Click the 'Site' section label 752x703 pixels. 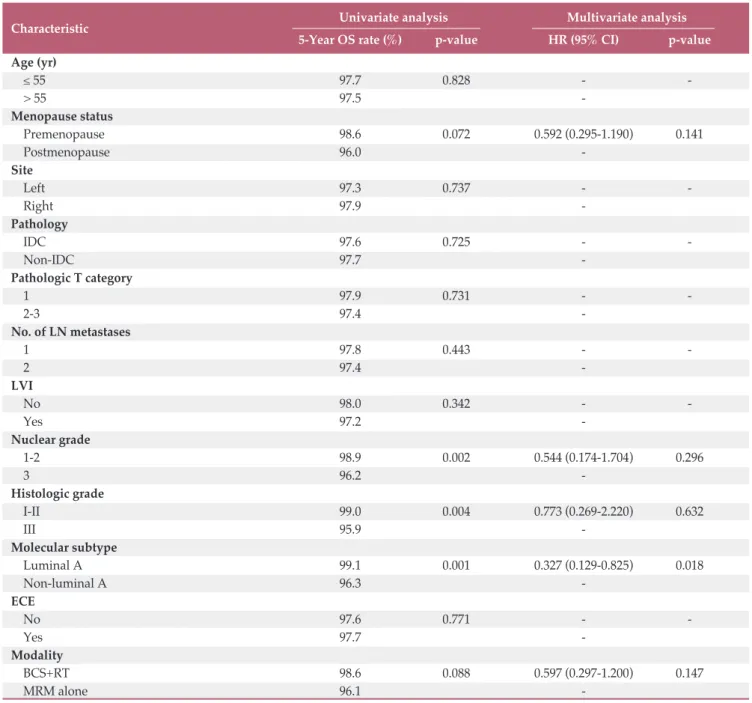[x=22, y=170]
